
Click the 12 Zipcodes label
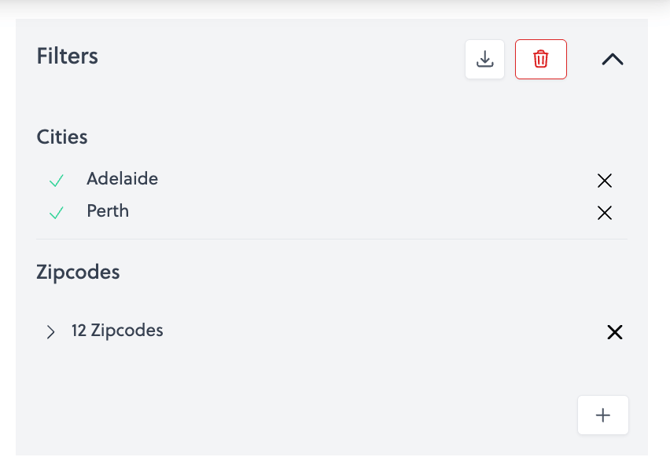point(117,331)
